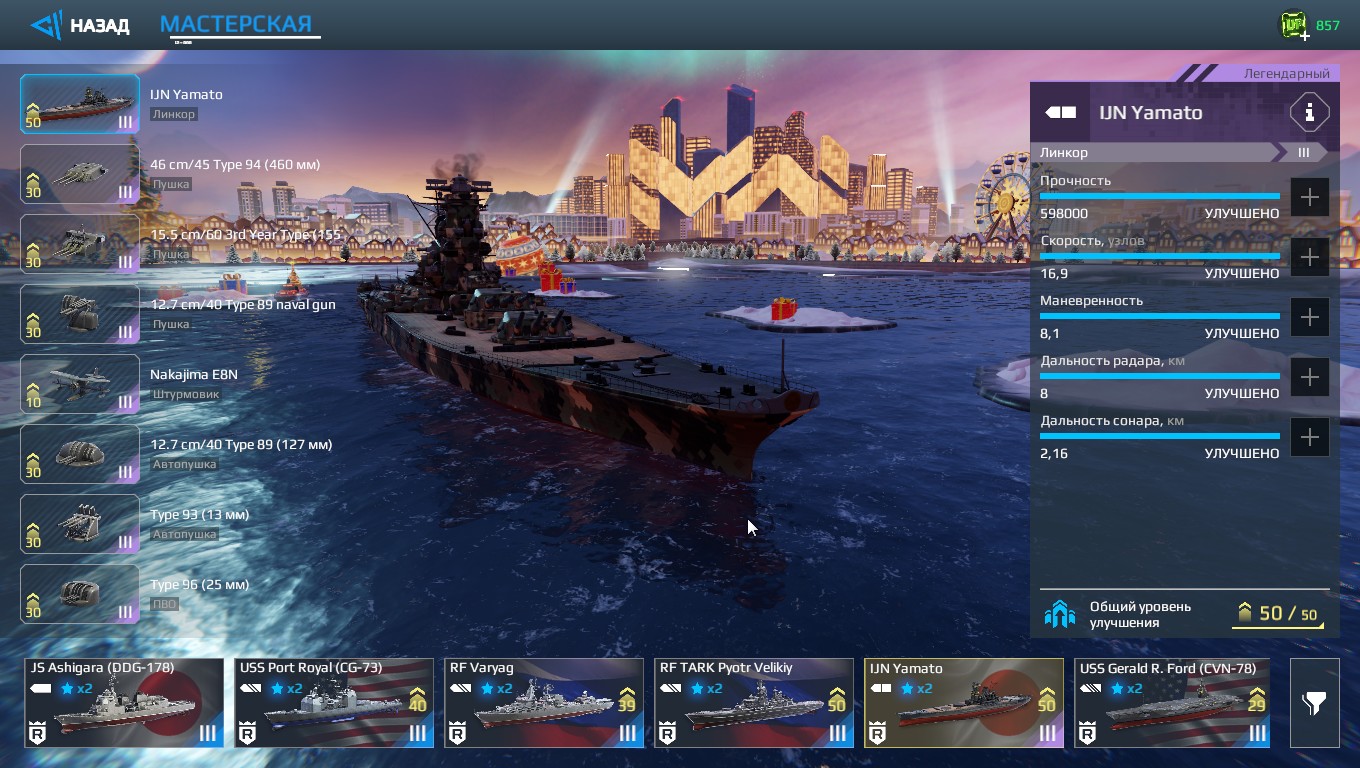Click the R shield badge on JS Ashigara card

click(38, 734)
